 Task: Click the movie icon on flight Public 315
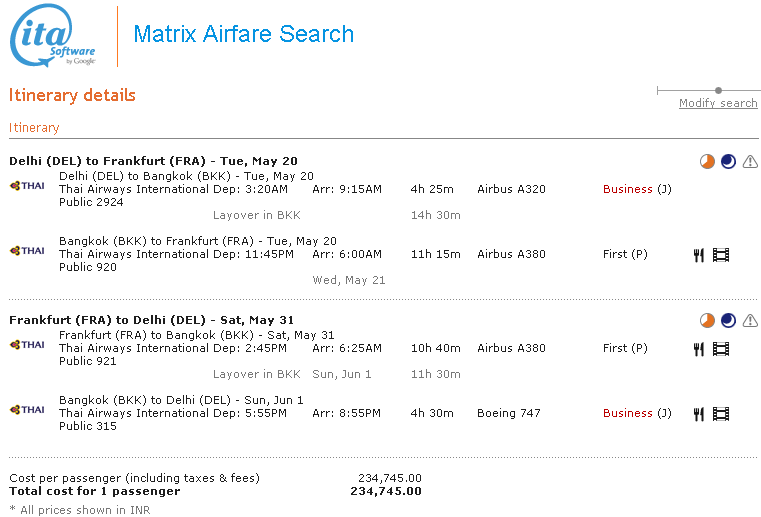(721, 413)
